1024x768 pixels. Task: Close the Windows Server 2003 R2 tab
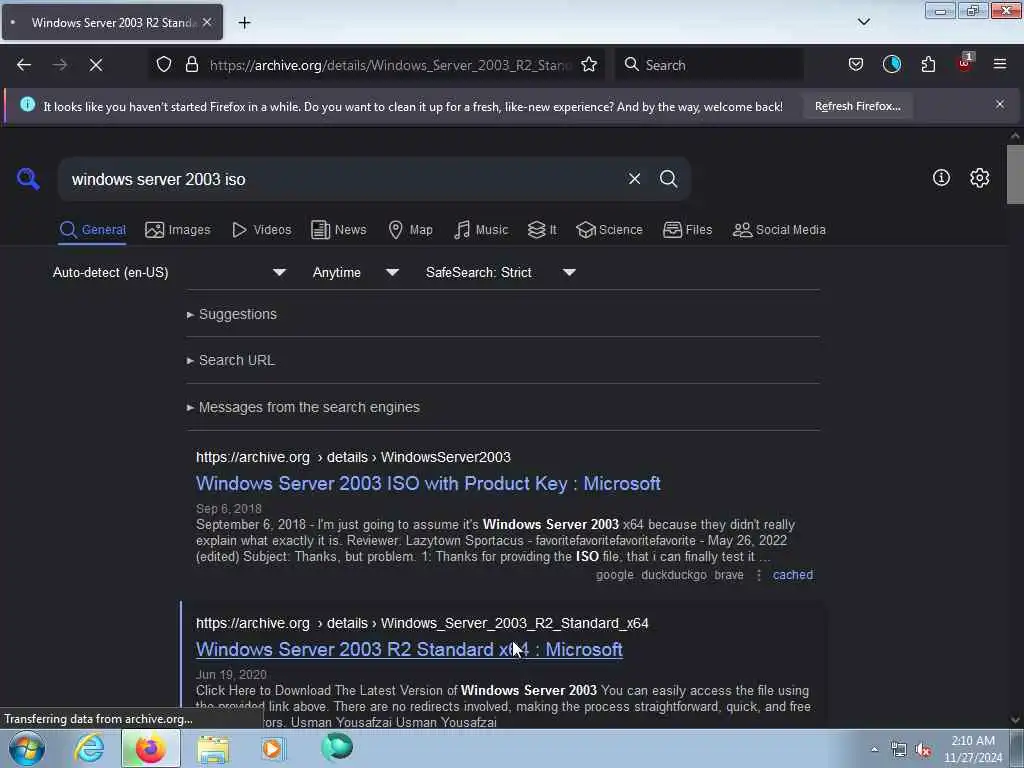pos(207,22)
